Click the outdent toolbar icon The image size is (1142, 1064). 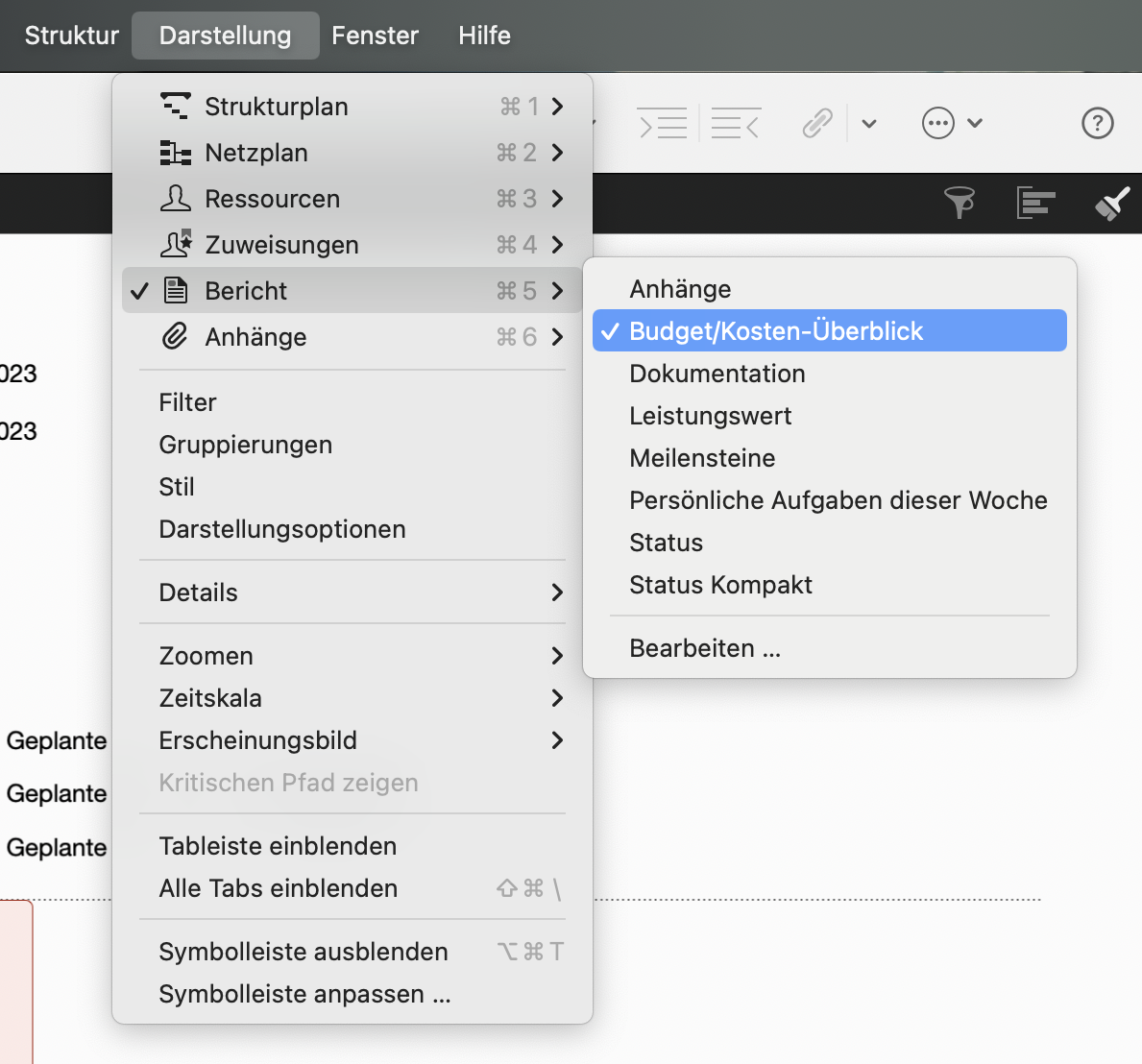(x=736, y=124)
